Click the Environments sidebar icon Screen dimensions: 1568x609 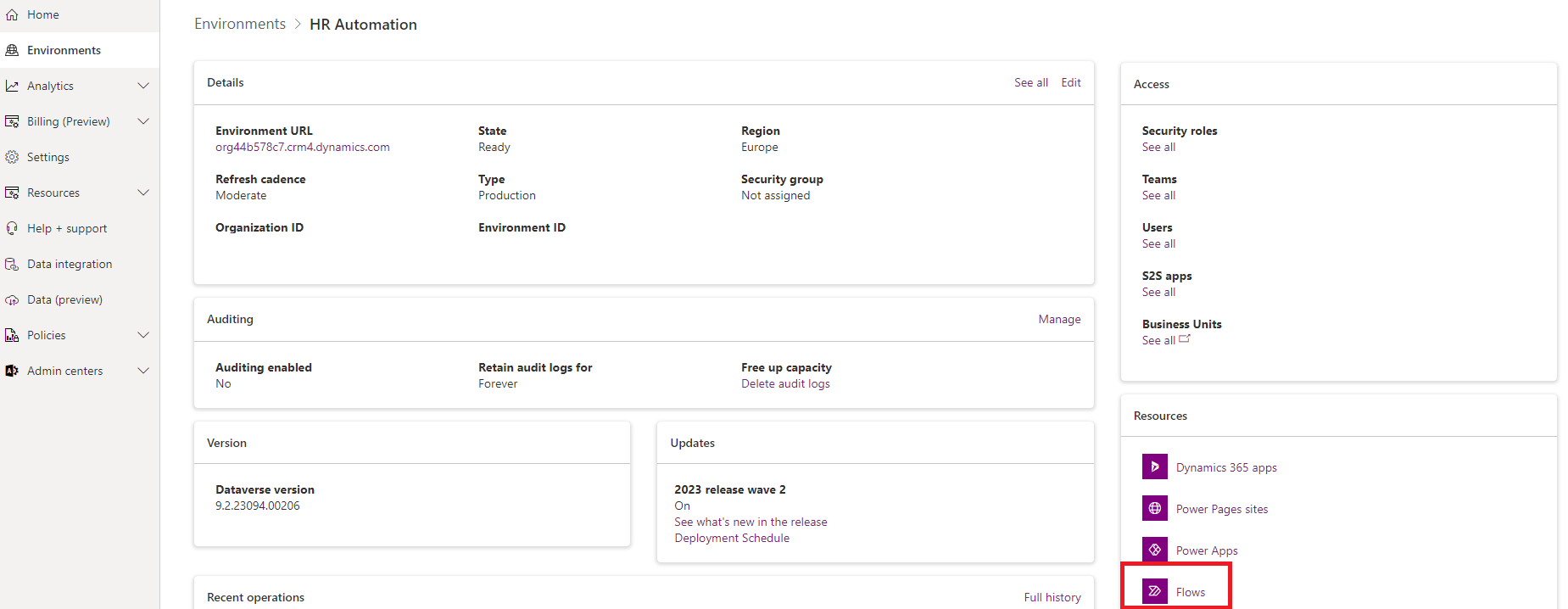[12, 50]
